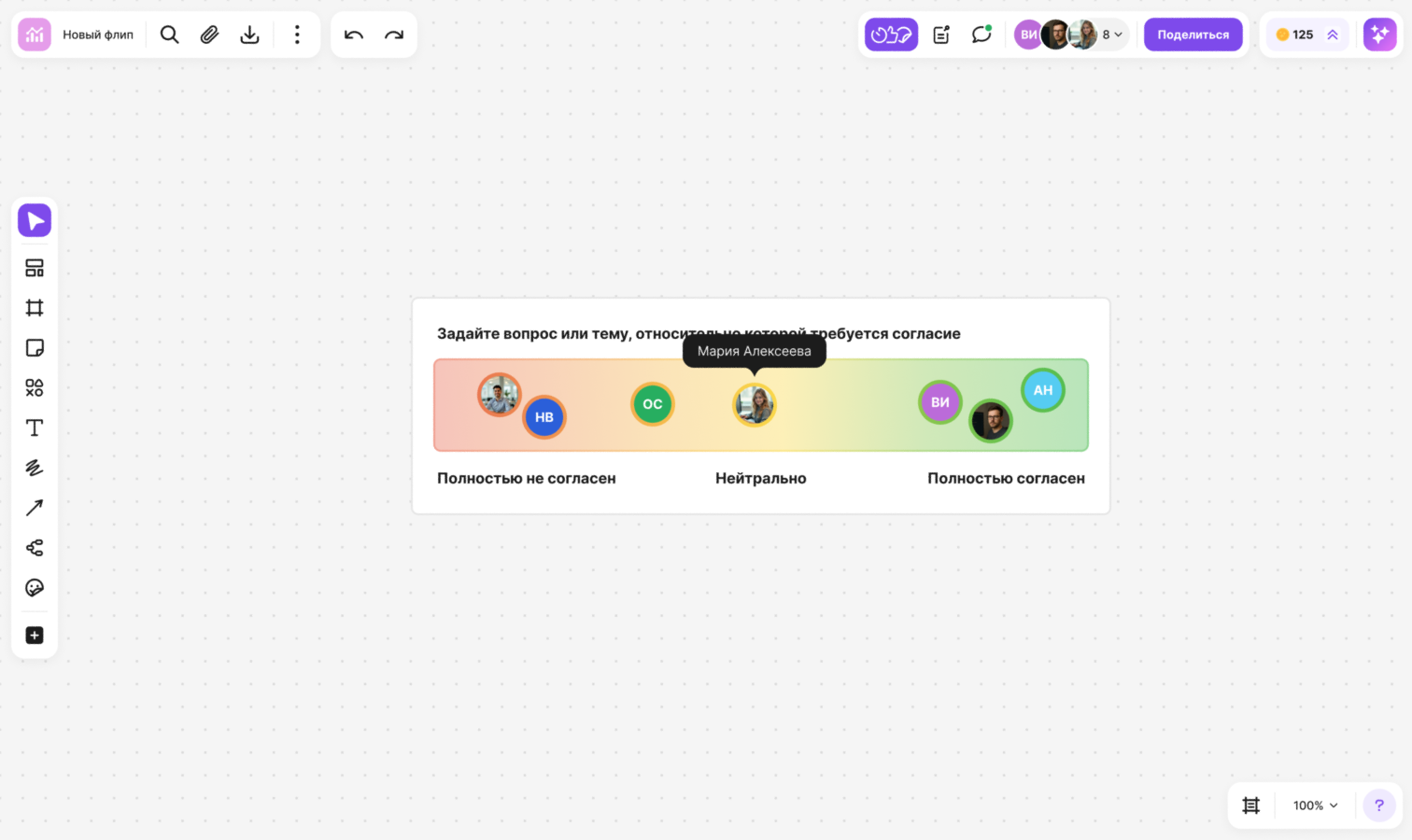Image resolution: width=1412 pixels, height=840 pixels.
Task: Expand the 8 participants dropdown
Action: [x=1112, y=35]
